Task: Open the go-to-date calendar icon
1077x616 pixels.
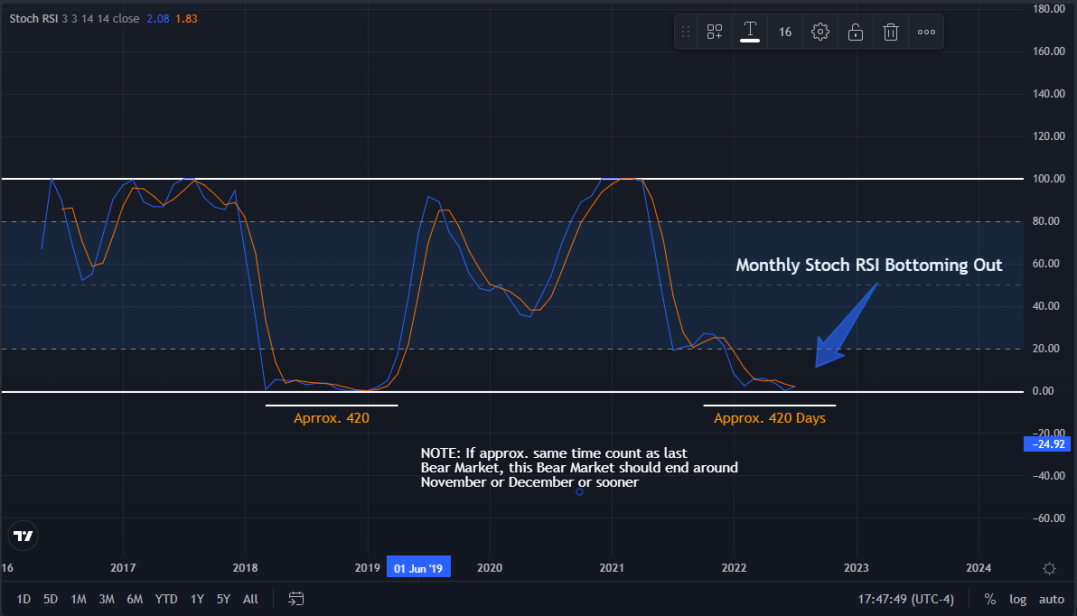Action: pyautogui.click(x=296, y=599)
